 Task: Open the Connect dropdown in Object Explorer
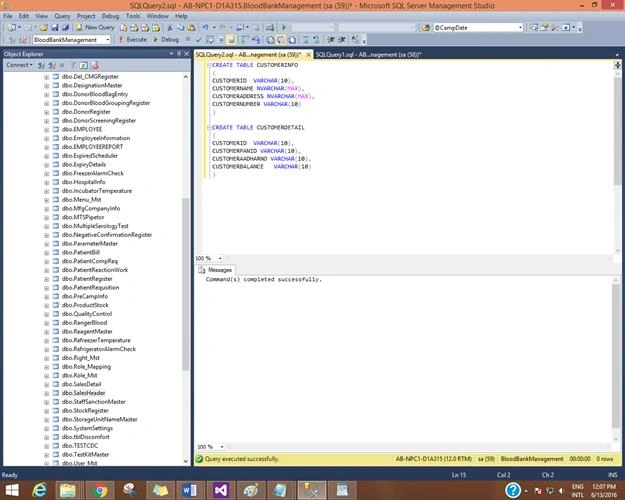coord(19,65)
